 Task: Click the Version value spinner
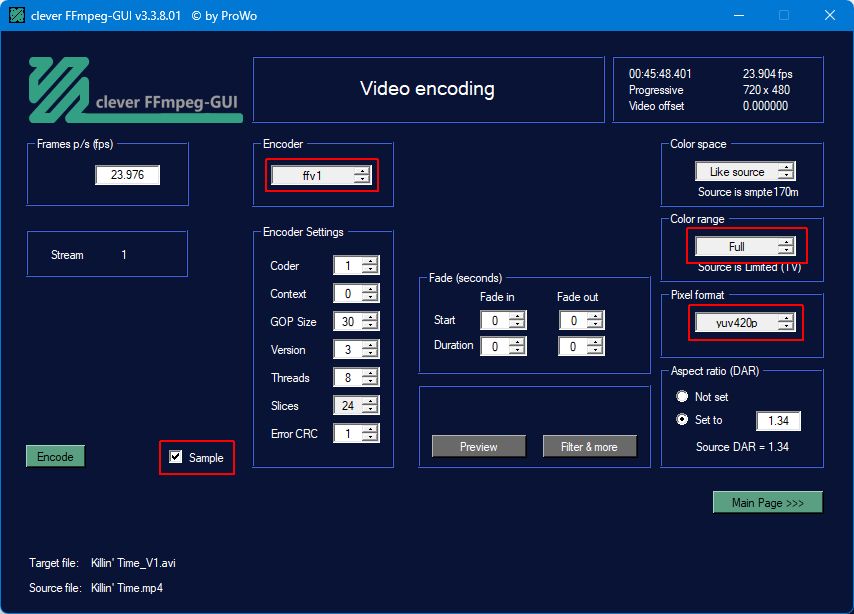(356, 349)
